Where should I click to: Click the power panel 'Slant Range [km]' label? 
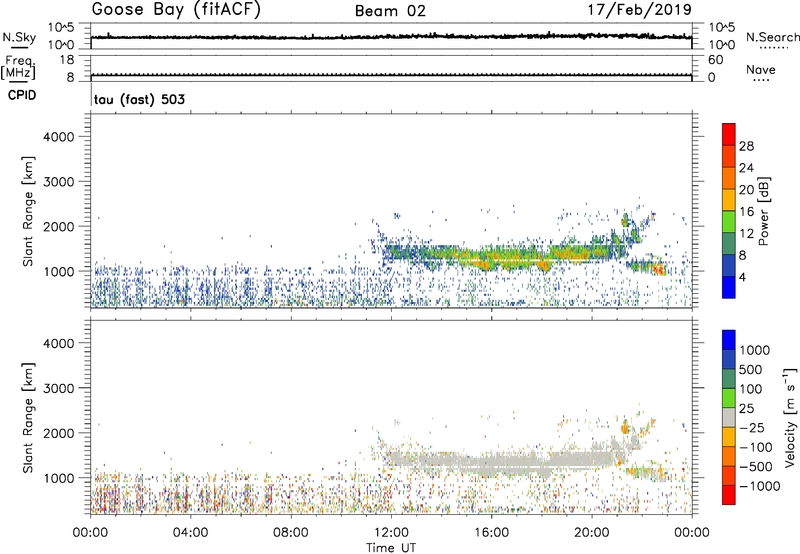pos(28,211)
